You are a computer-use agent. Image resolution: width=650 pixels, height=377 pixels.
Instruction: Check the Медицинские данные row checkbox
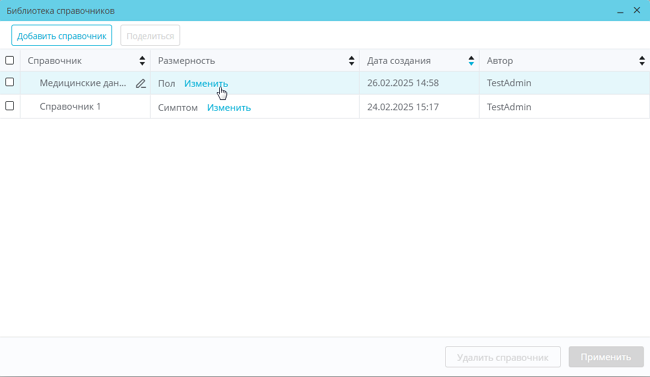click(10, 82)
